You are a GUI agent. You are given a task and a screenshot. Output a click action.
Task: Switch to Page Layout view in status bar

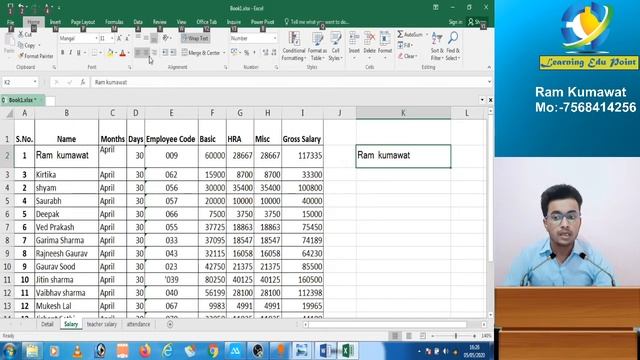pos(409,336)
